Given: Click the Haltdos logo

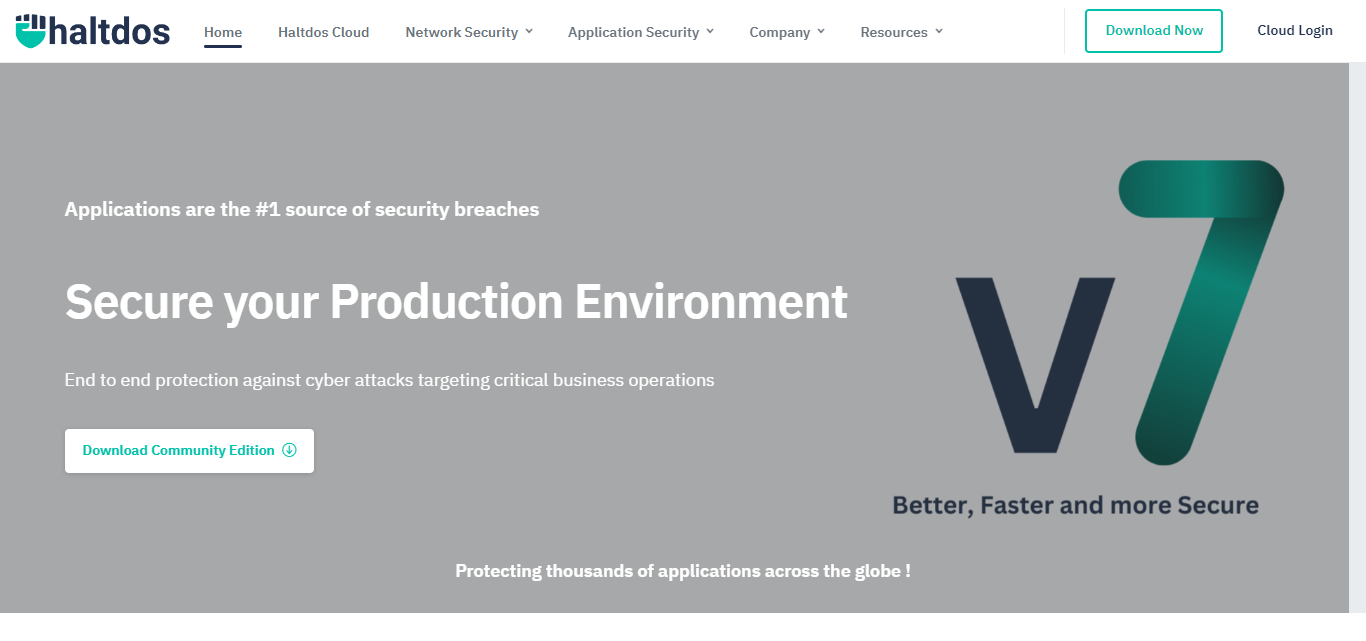Looking at the screenshot, I should tap(93, 31).
